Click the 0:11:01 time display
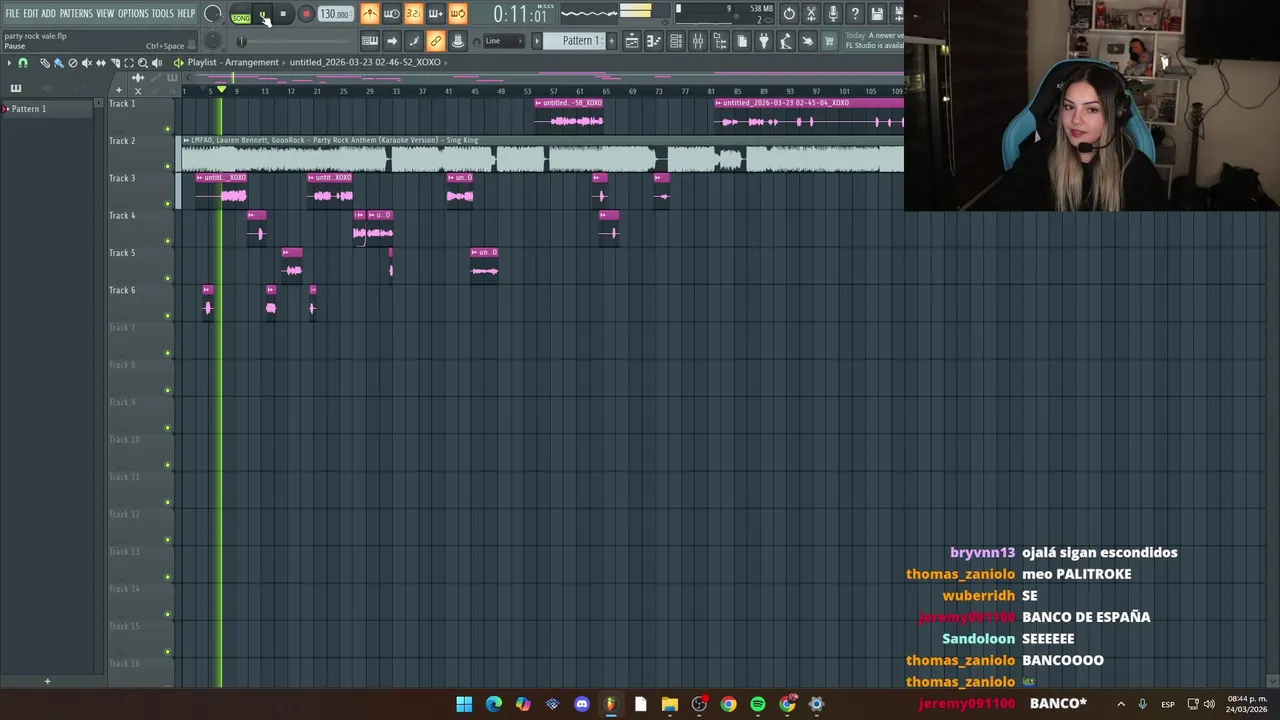 [521, 14]
